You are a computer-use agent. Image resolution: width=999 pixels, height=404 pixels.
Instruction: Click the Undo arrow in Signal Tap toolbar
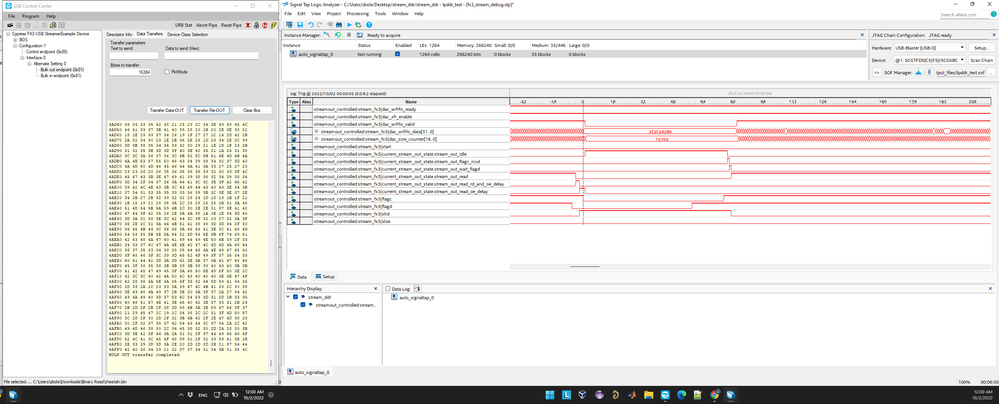[311, 24]
